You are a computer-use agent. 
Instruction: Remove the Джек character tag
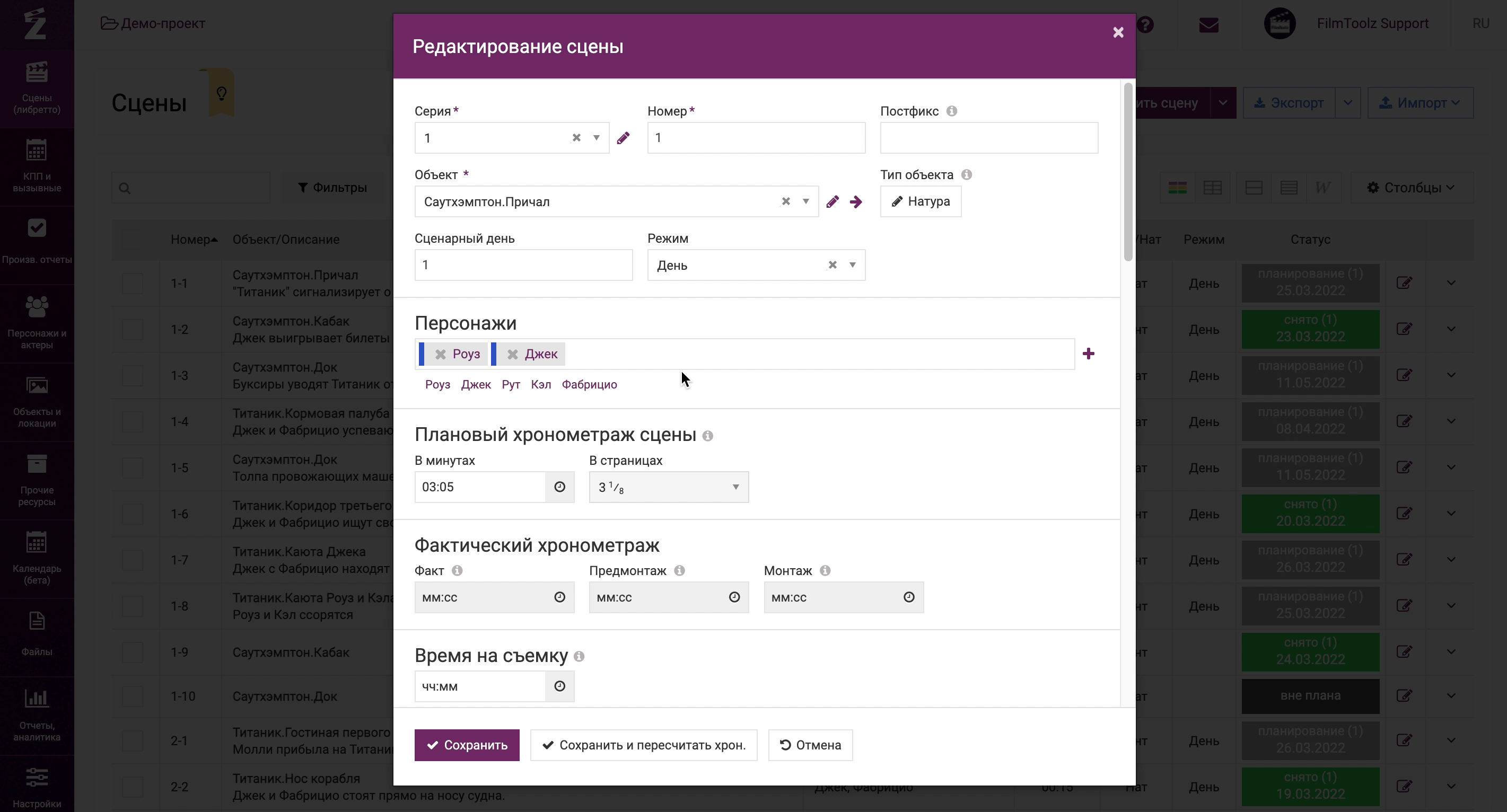(512, 354)
